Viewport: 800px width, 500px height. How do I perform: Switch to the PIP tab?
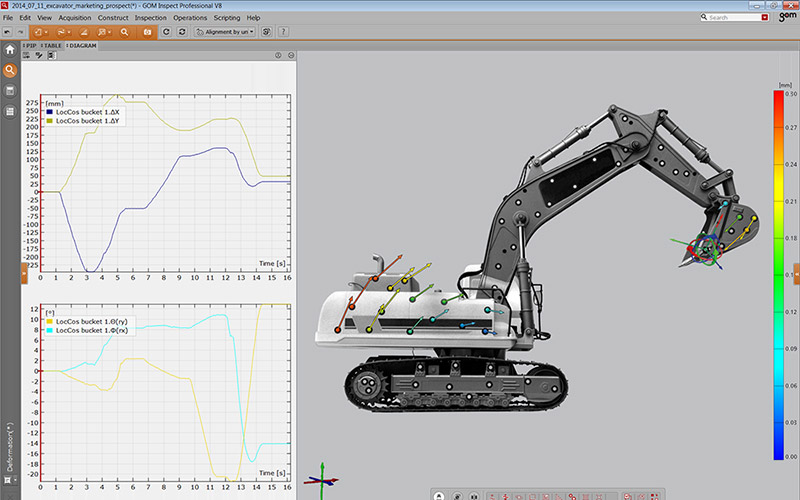(x=30, y=46)
